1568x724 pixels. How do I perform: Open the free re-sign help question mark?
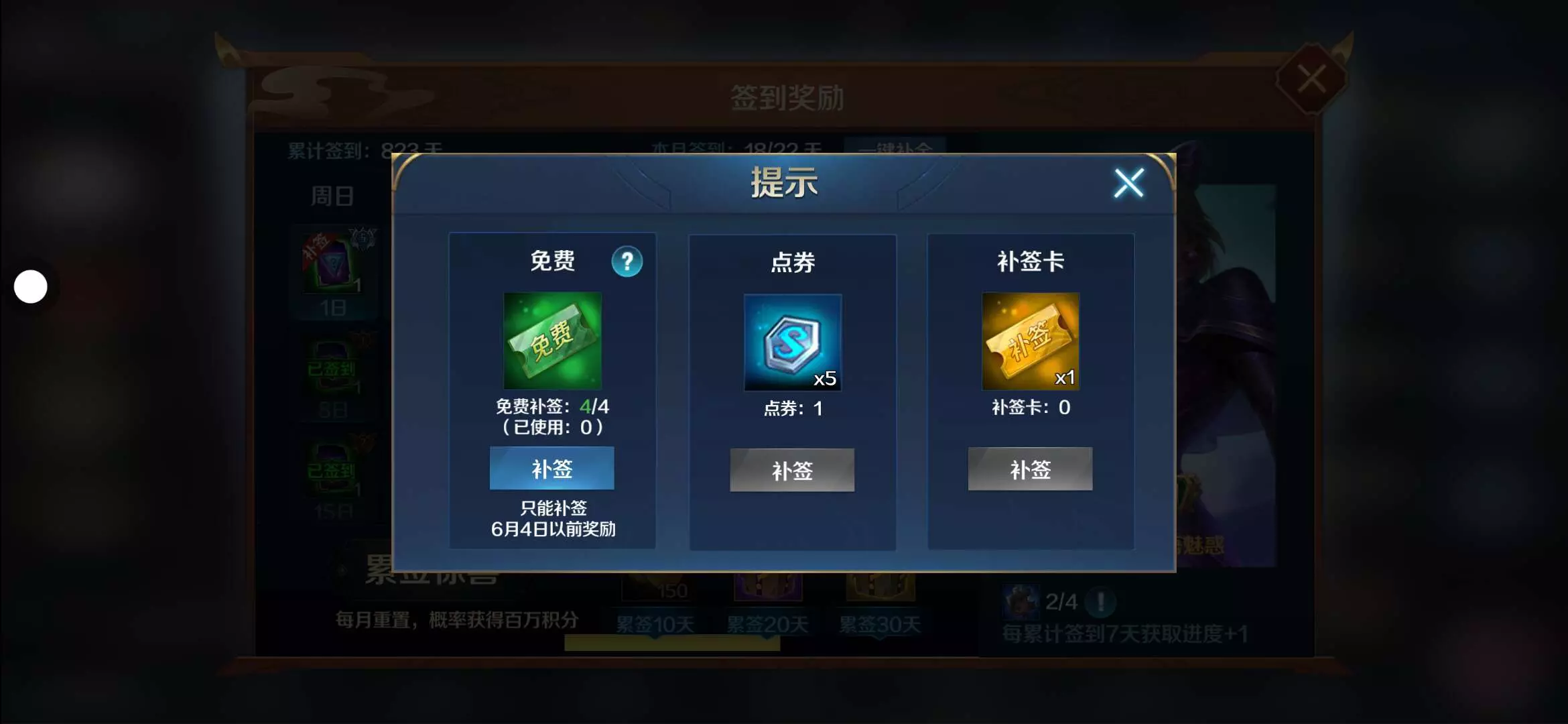coord(627,261)
